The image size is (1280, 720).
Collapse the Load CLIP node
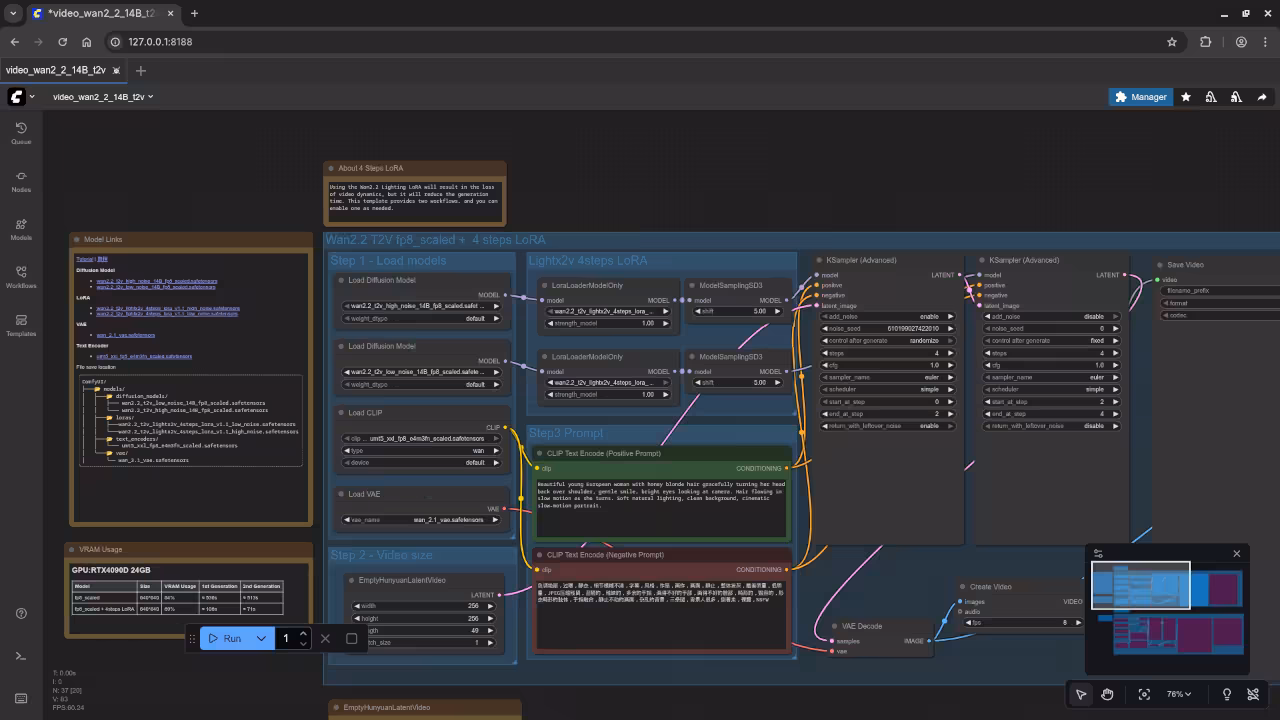[x=340, y=413]
